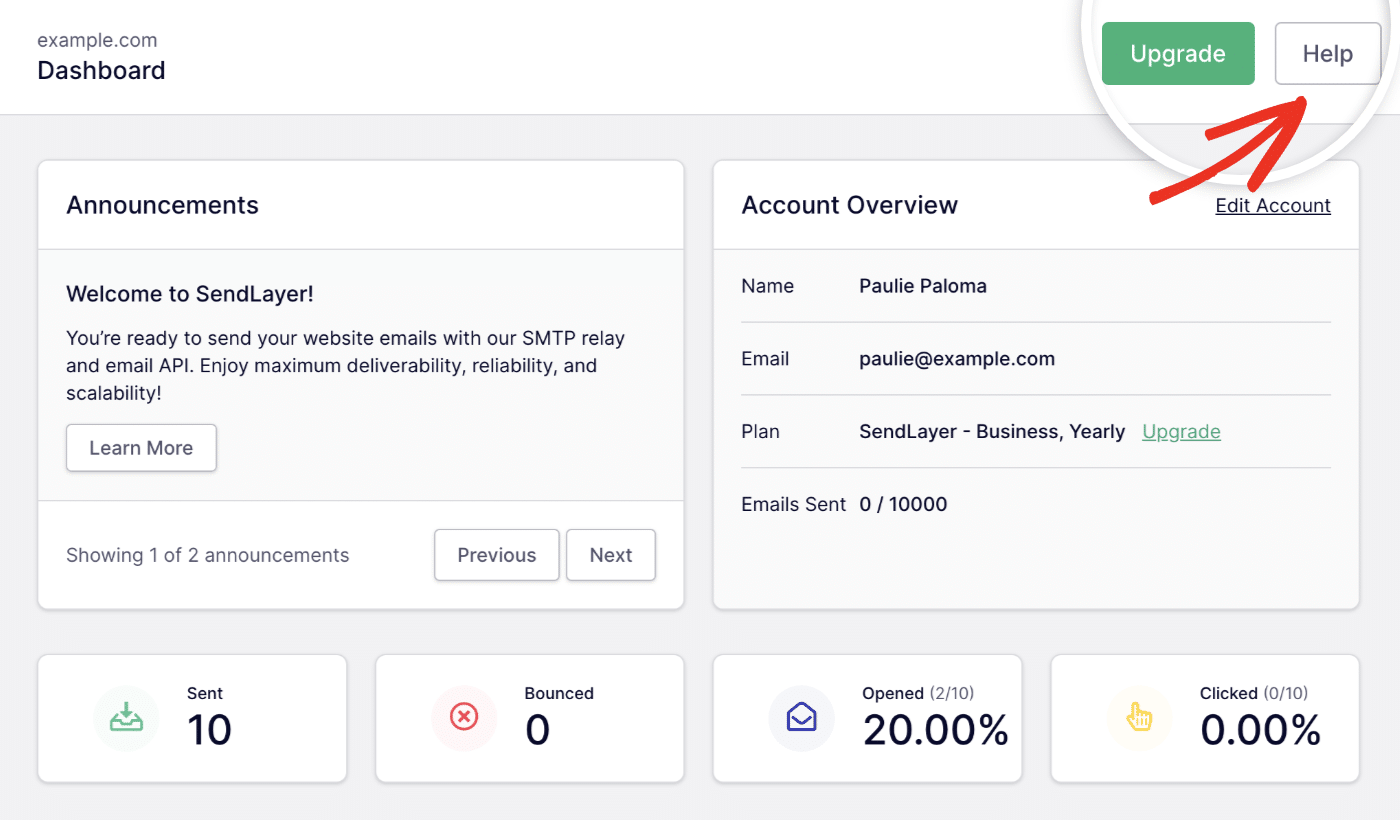Go to the Previous announcement
1400x820 pixels.
point(497,555)
